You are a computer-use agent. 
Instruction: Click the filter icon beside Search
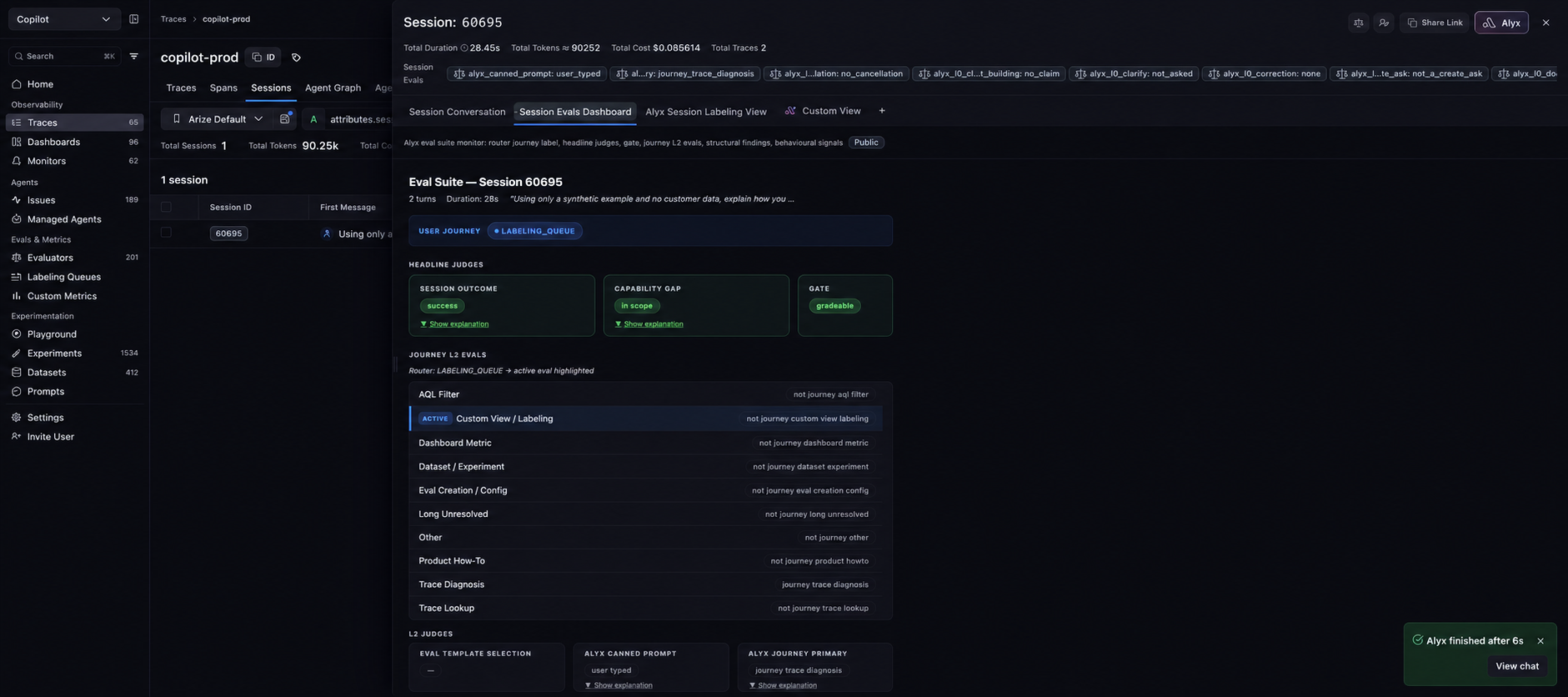point(133,56)
